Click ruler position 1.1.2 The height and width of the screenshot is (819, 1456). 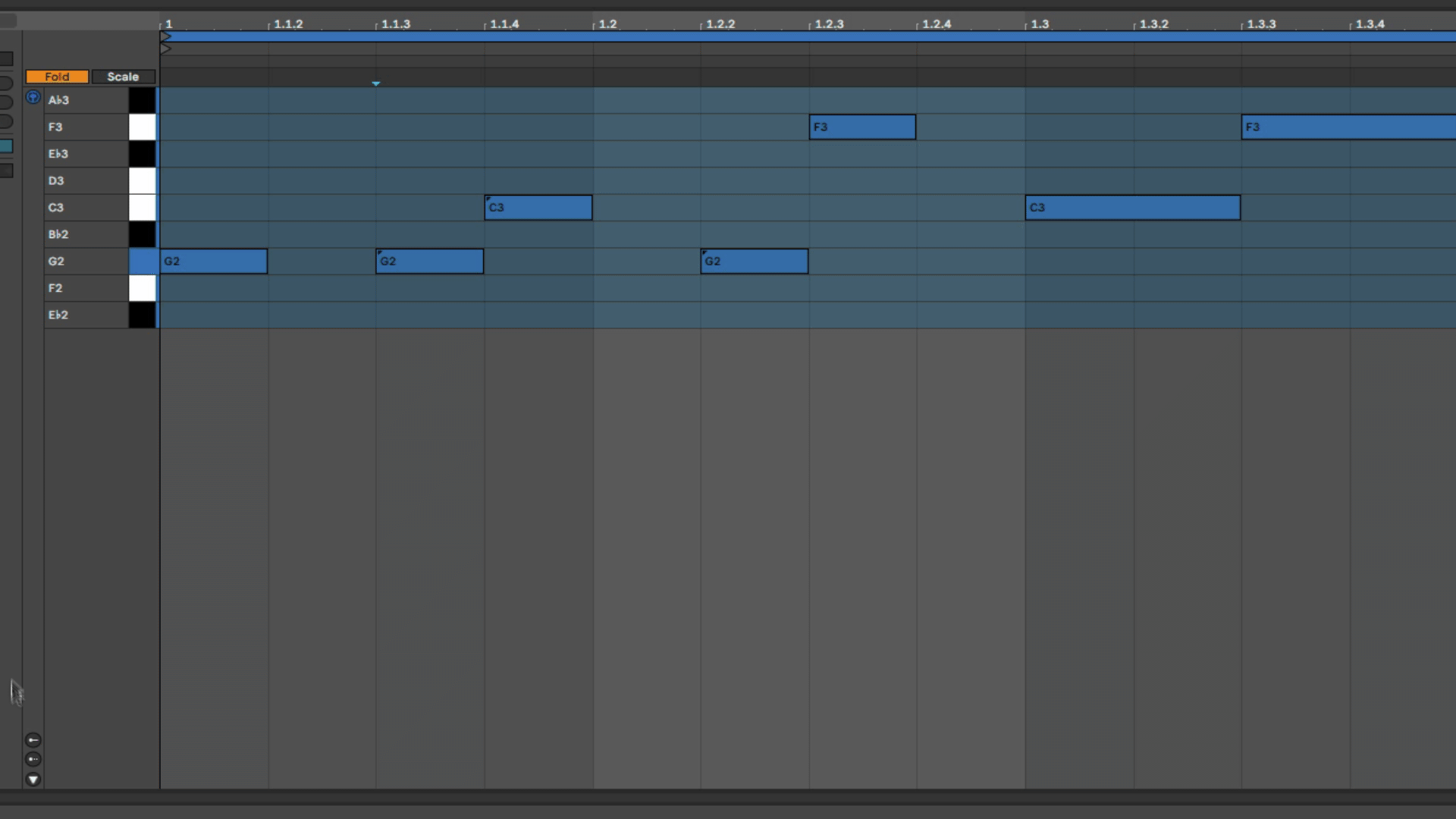288,24
